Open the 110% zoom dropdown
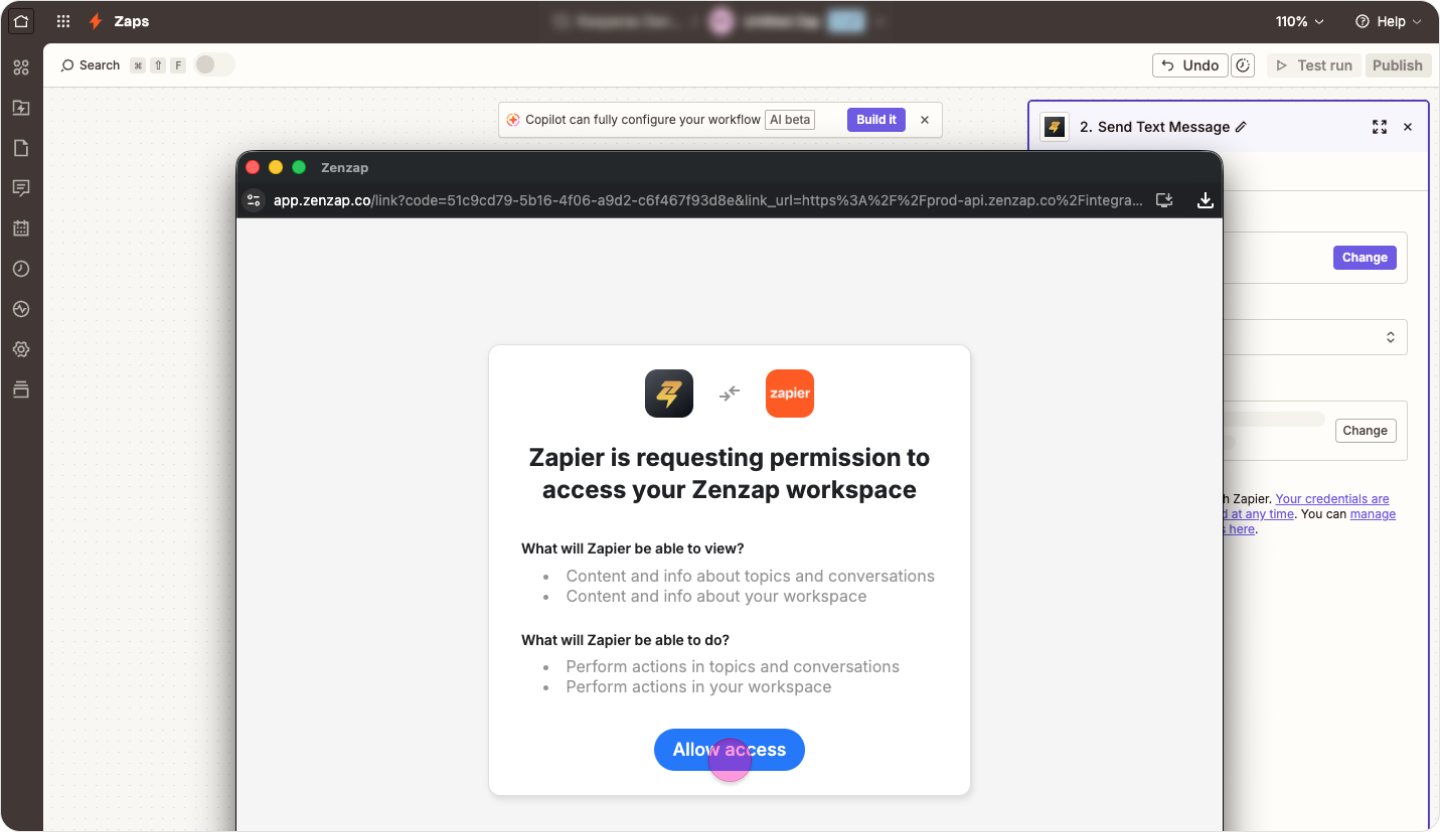Screen dimensions: 1440x832 pyautogui.click(x=1300, y=21)
